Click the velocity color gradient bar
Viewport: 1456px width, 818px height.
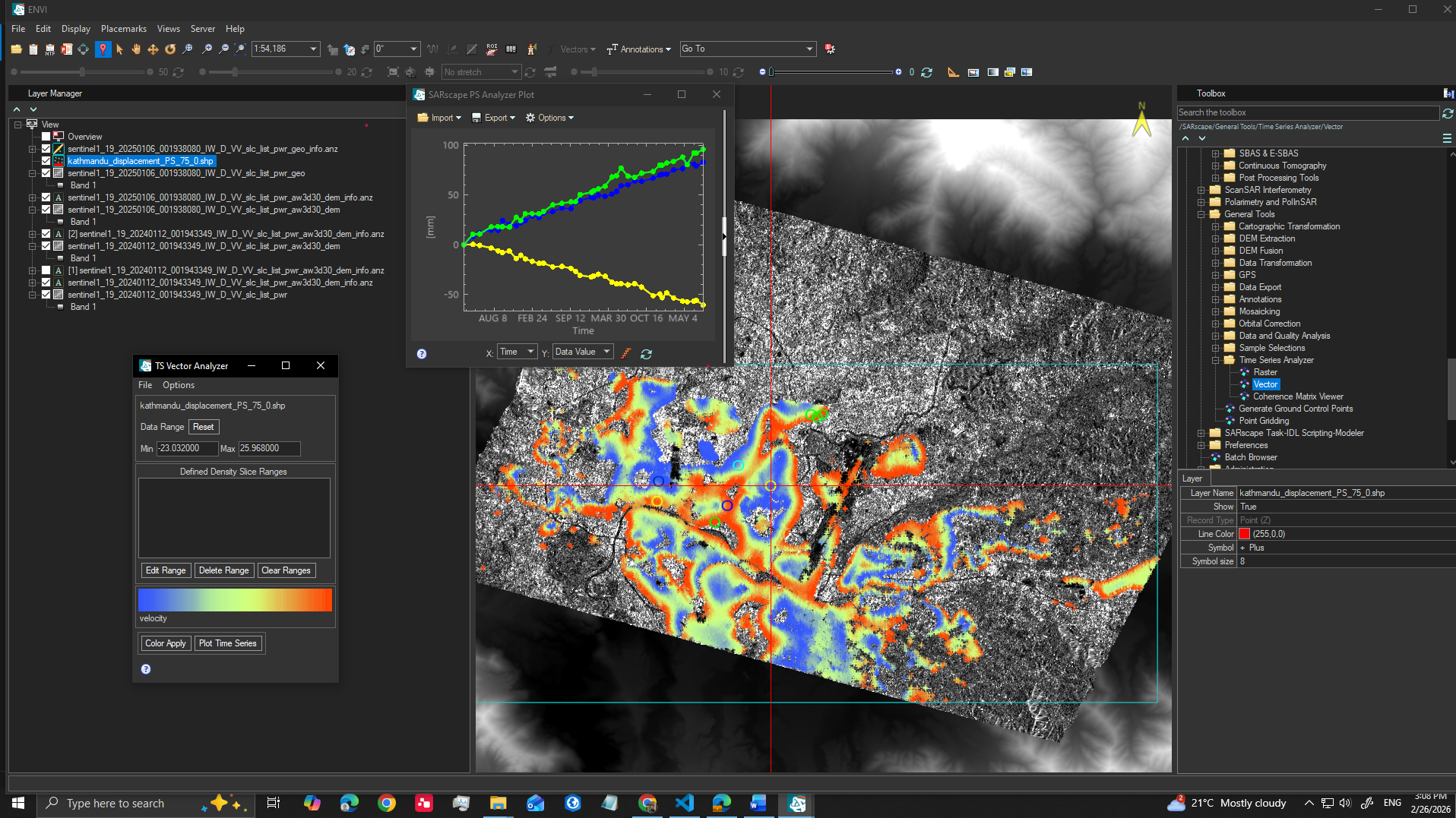(234, 600)
